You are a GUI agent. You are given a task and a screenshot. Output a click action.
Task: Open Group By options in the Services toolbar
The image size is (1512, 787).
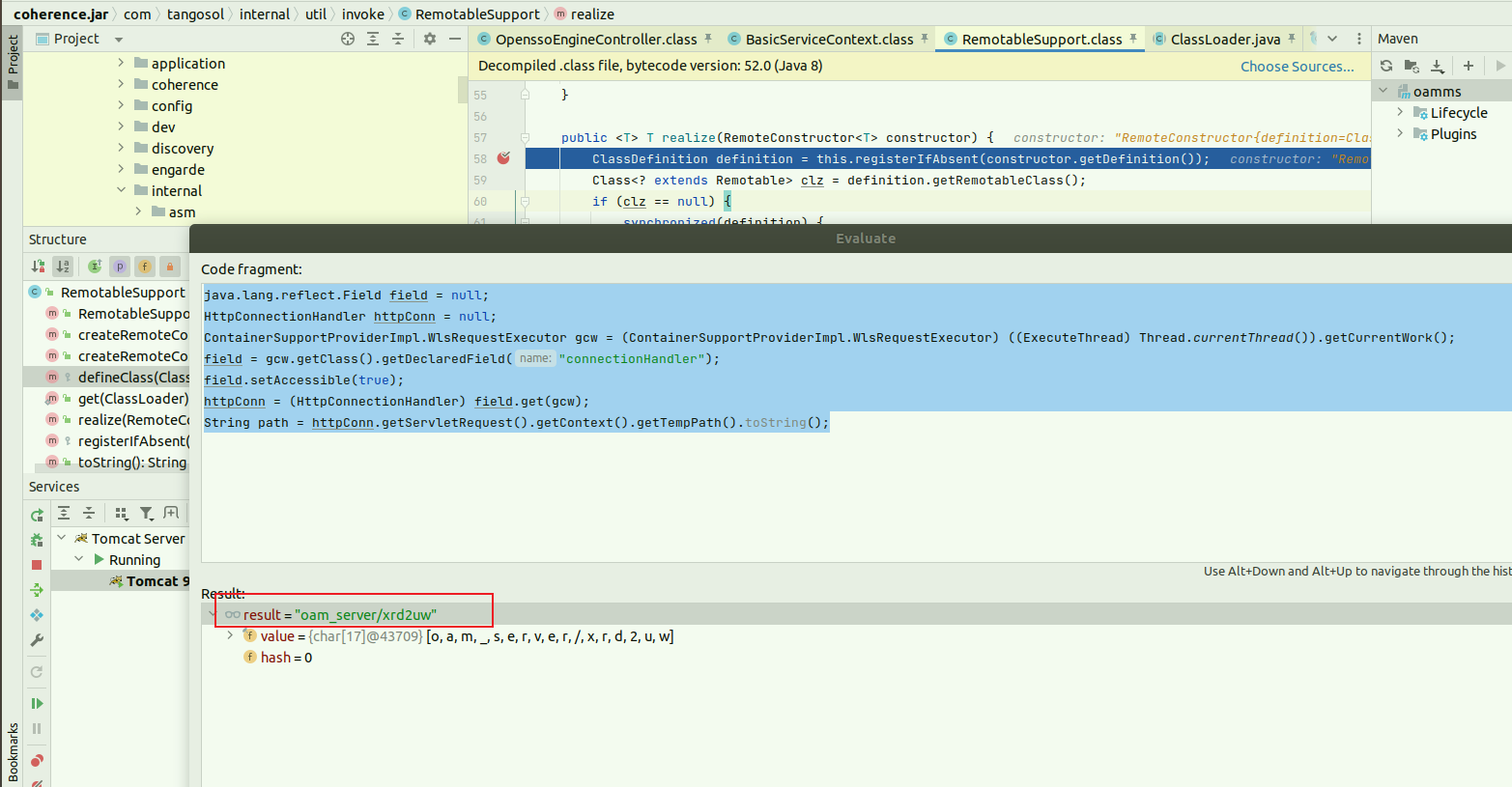[122, 513]
